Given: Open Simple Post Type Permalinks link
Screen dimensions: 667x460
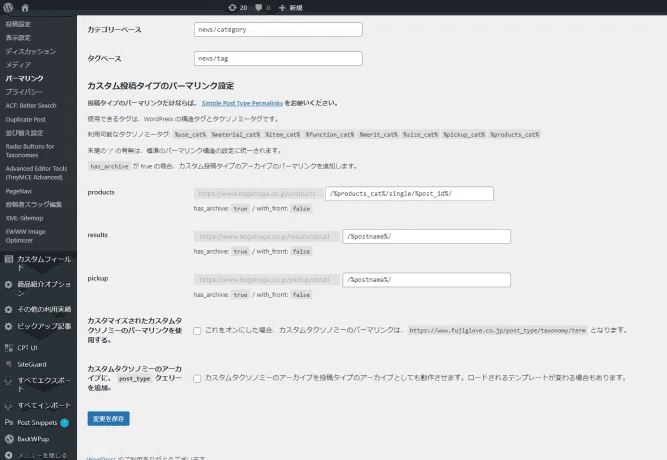Looking at the screenshot, I should [242, 103].
